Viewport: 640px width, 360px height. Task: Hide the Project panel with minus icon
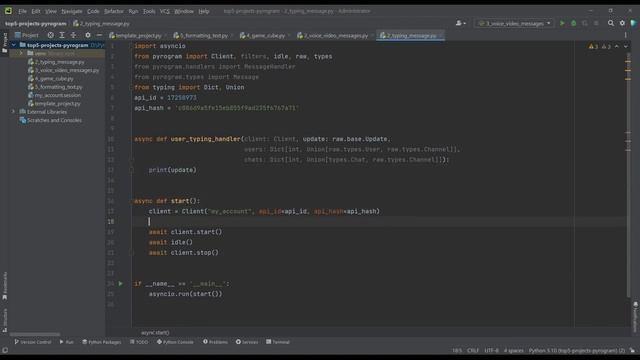(x=99, y=36)
